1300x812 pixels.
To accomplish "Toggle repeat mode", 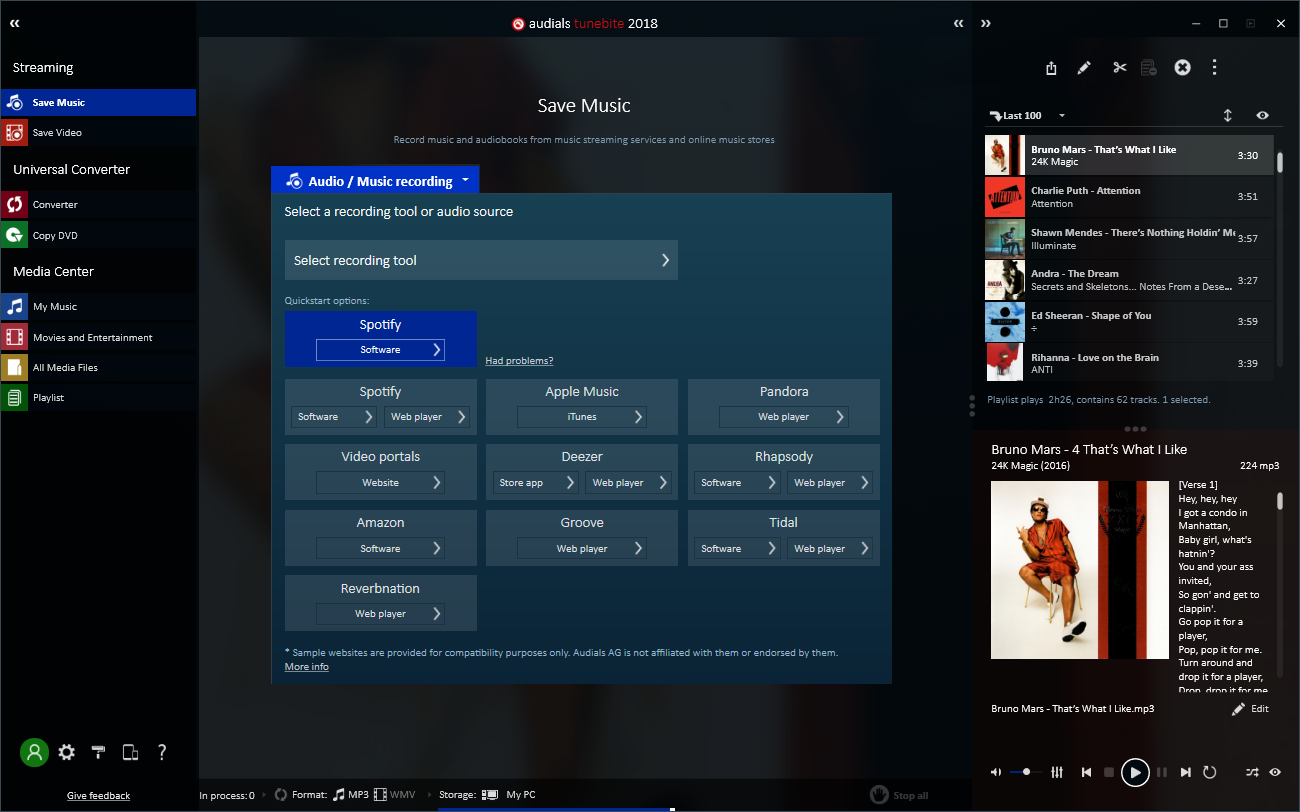I will (1210, 772).
